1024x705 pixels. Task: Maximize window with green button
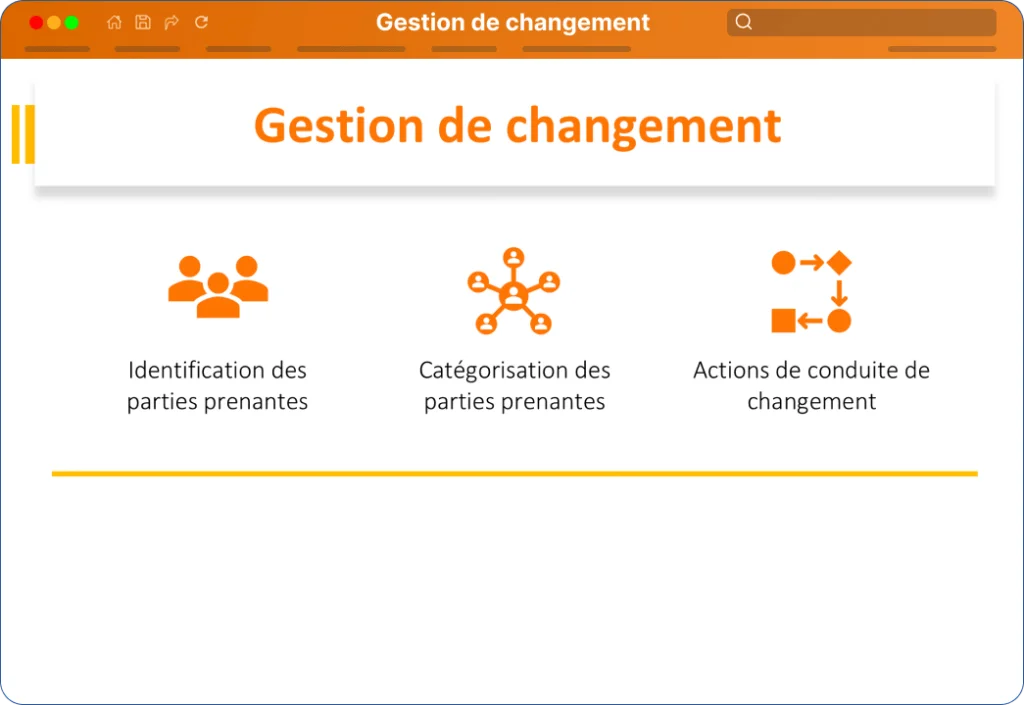pos(71,23)
